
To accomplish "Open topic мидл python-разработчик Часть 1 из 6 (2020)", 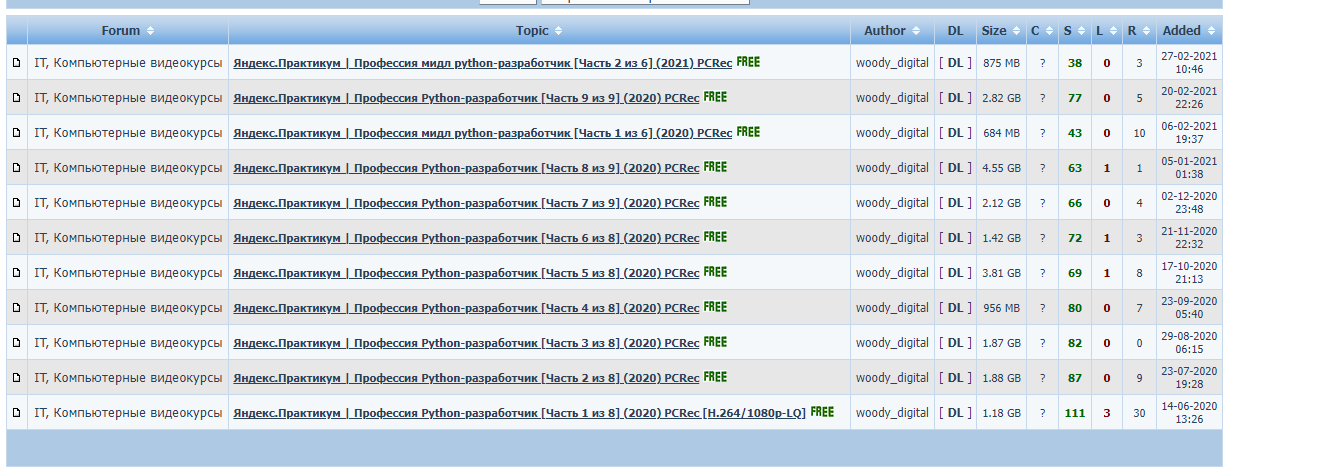I will tap(483, 133).
